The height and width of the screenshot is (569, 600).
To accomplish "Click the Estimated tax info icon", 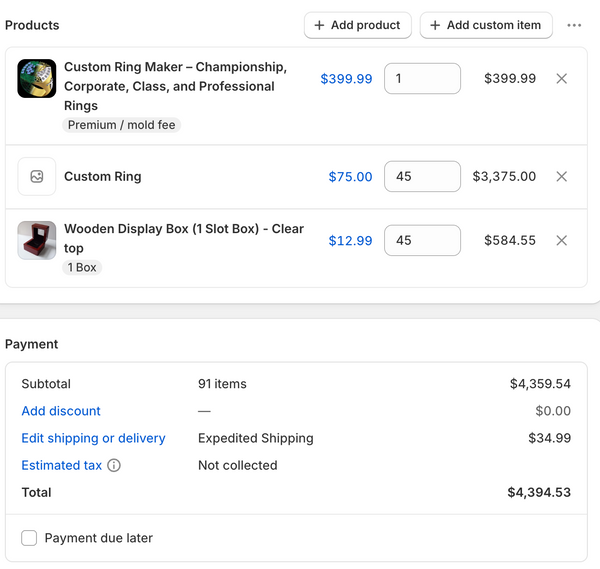I will pyautogui.click(x=114, y=465).
